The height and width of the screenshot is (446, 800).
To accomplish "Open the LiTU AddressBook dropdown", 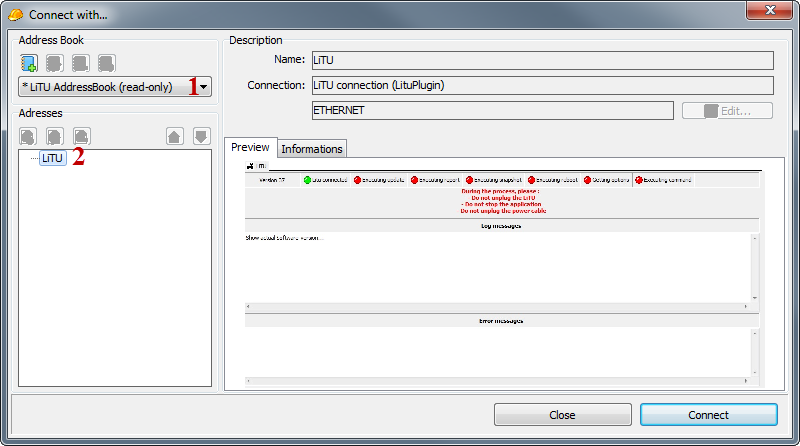I will click(x=204, y=87).
